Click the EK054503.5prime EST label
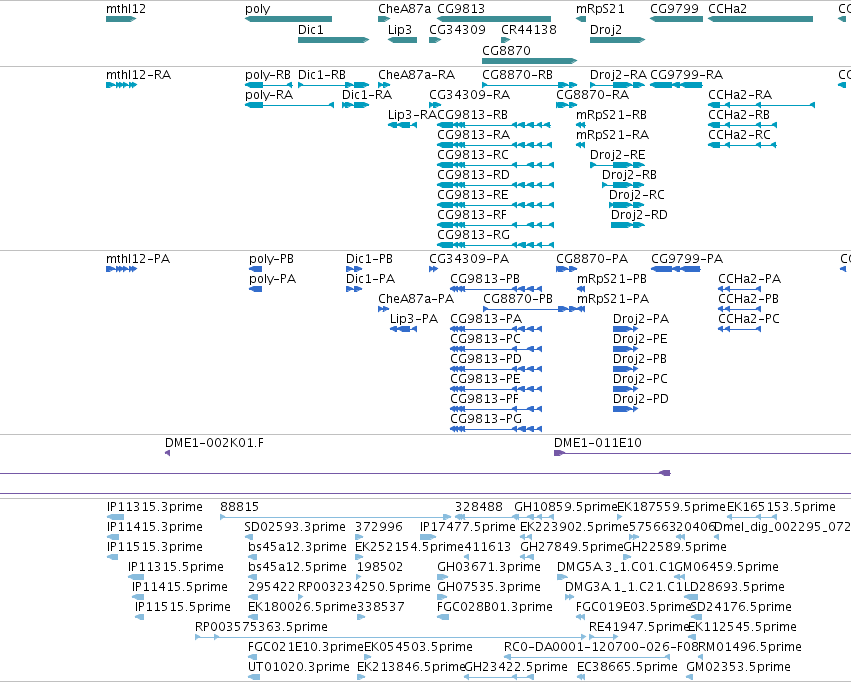The height and width of the screenshot is (682, 851). (418, 647)
